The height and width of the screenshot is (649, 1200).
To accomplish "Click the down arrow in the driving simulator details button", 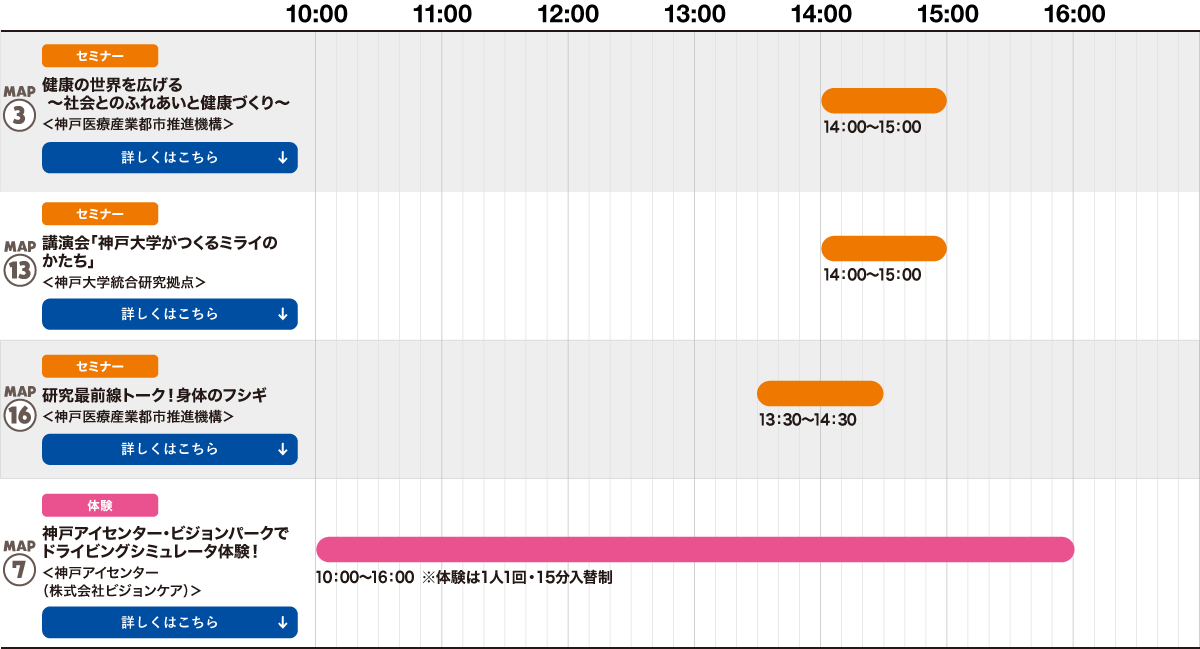I will pos(282,622).
